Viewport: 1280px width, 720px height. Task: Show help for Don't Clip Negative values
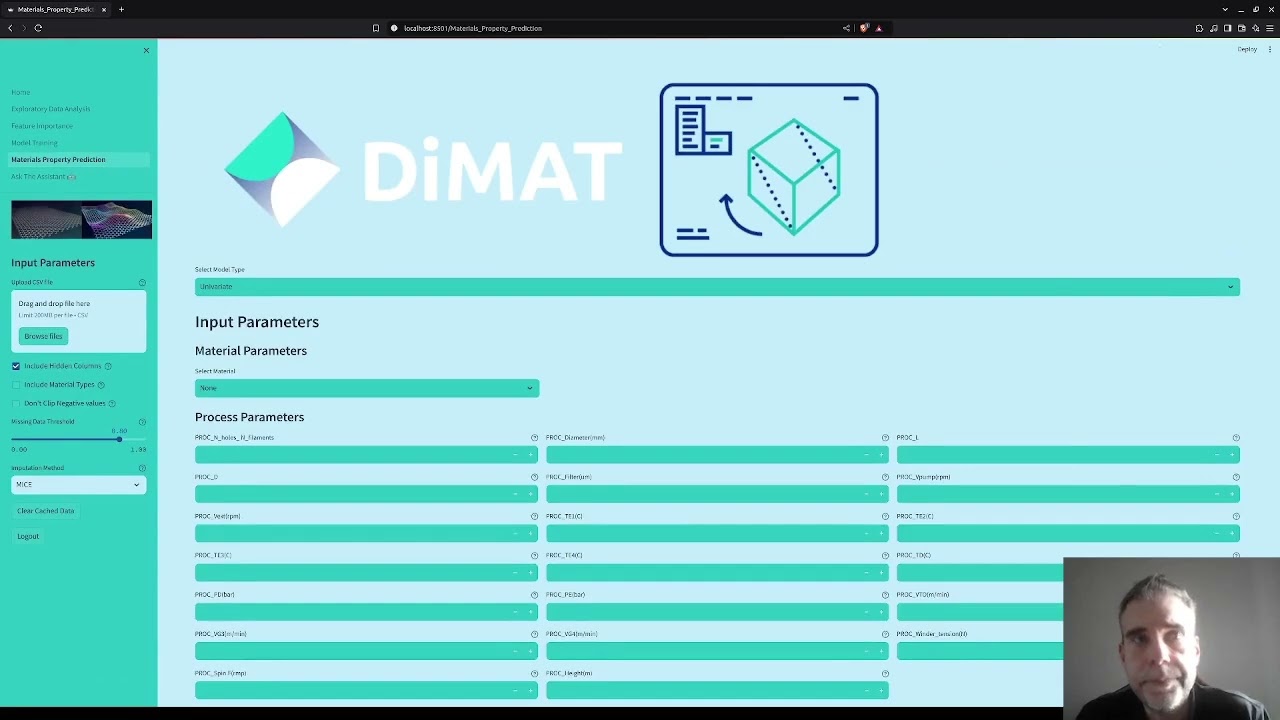(112, 403)
